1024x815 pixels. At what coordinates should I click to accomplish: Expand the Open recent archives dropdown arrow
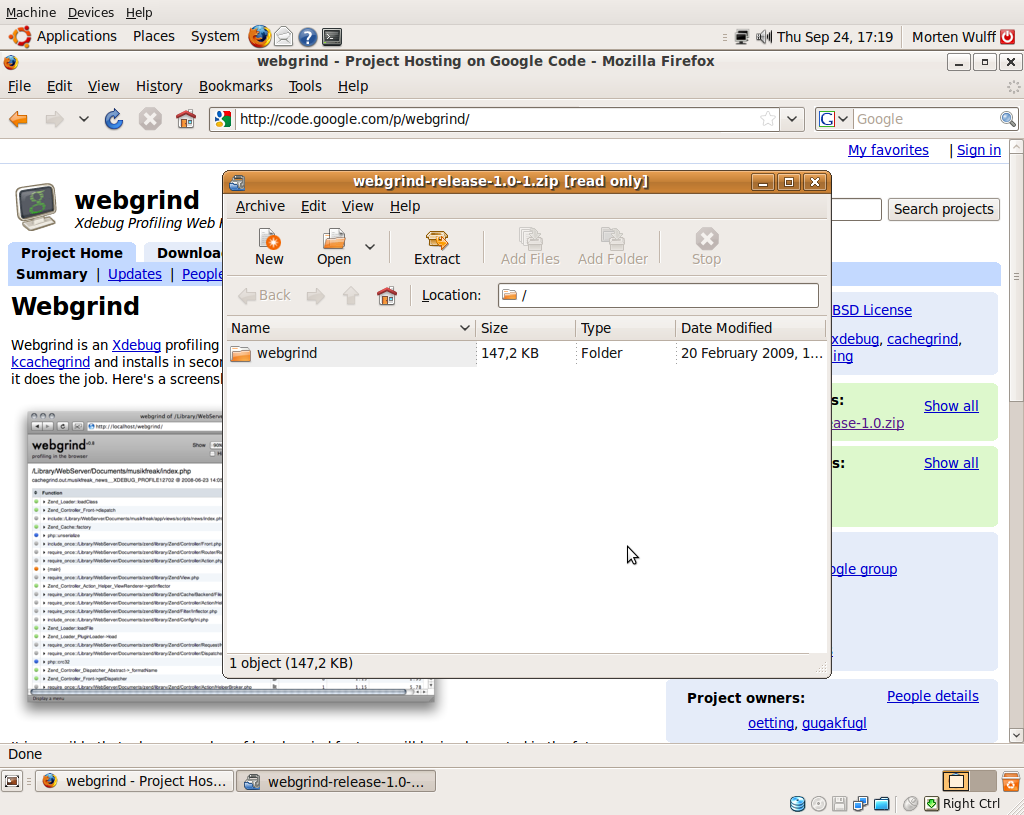point(370,246)
